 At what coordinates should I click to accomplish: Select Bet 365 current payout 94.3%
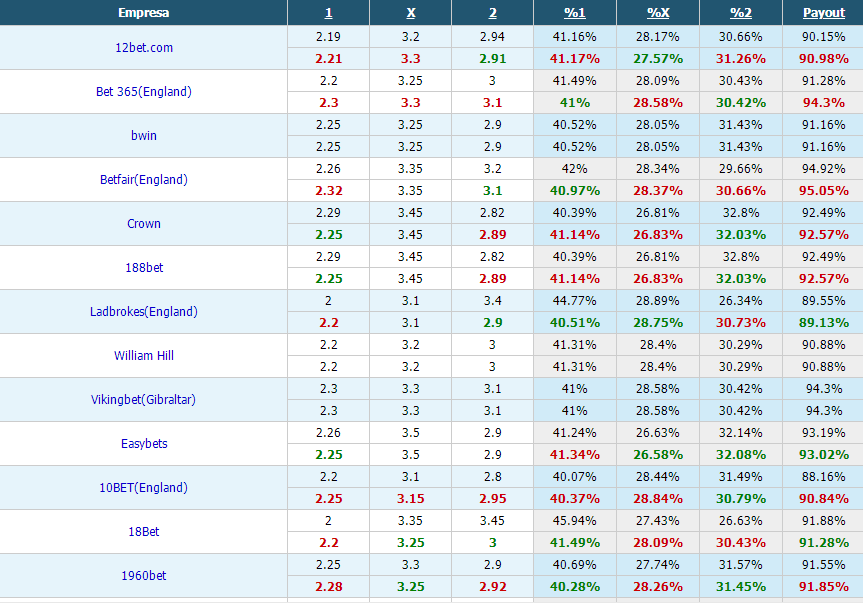point(823,103)
